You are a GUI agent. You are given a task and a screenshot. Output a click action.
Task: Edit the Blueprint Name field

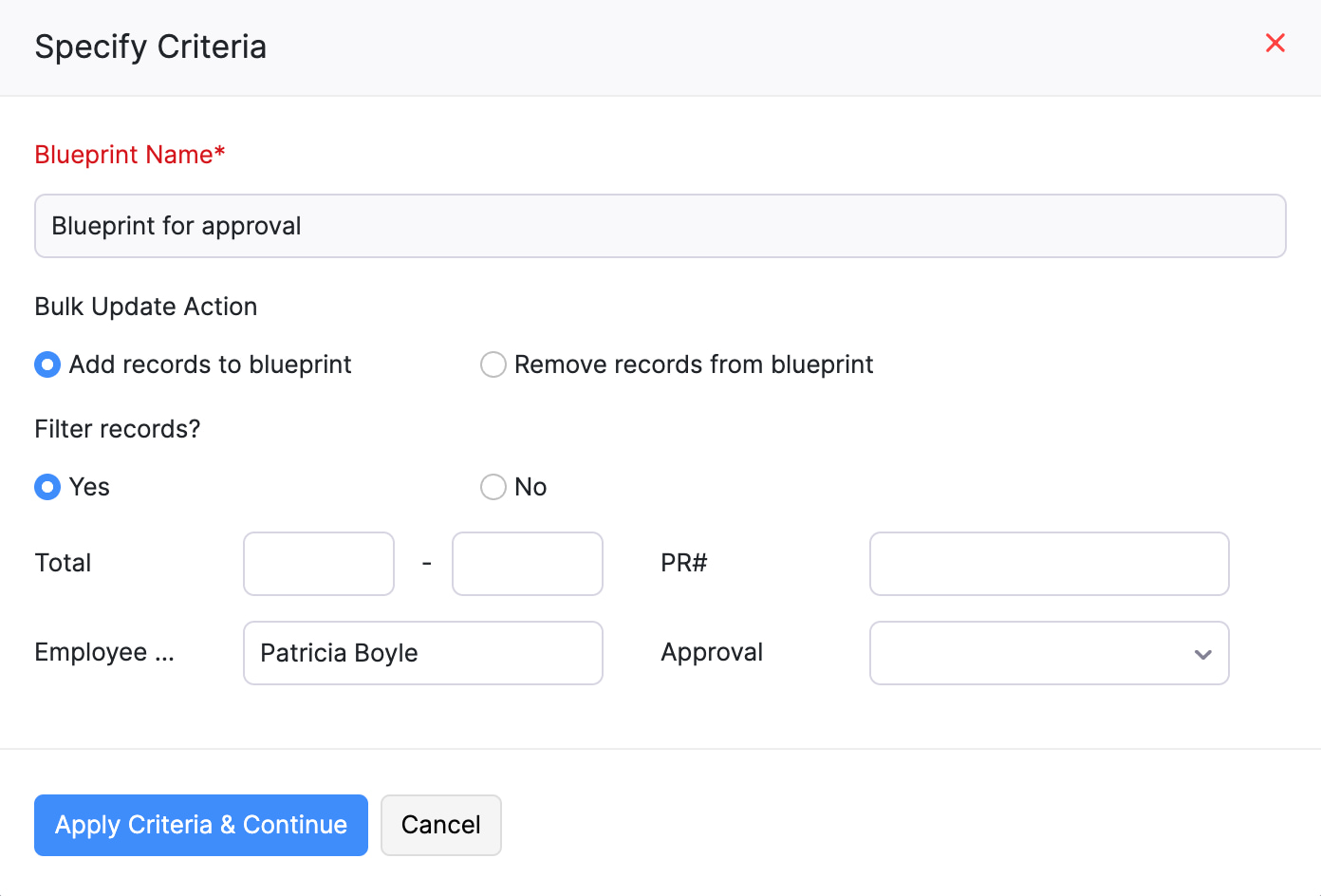tap(660, 226)
